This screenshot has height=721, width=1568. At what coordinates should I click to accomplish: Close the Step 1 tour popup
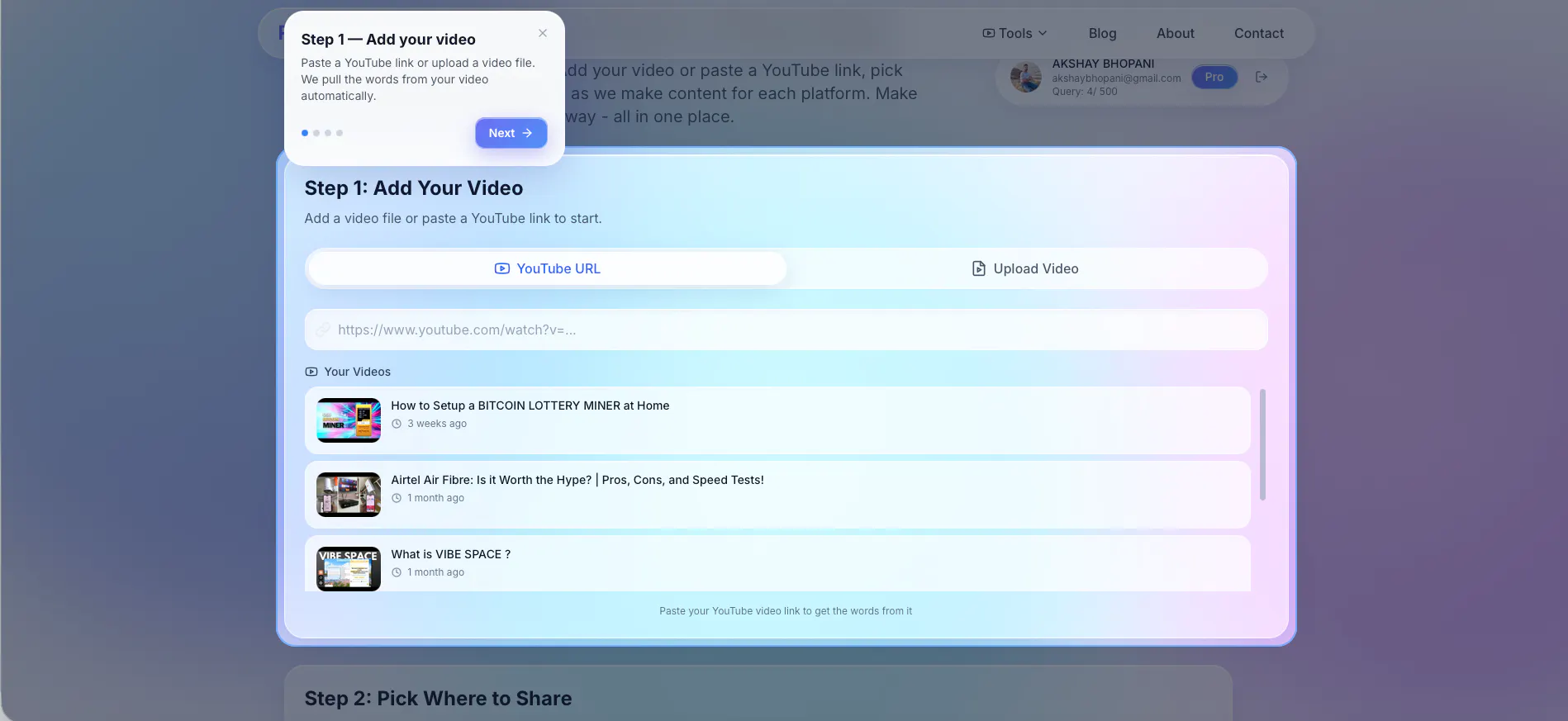coord(543,33)
